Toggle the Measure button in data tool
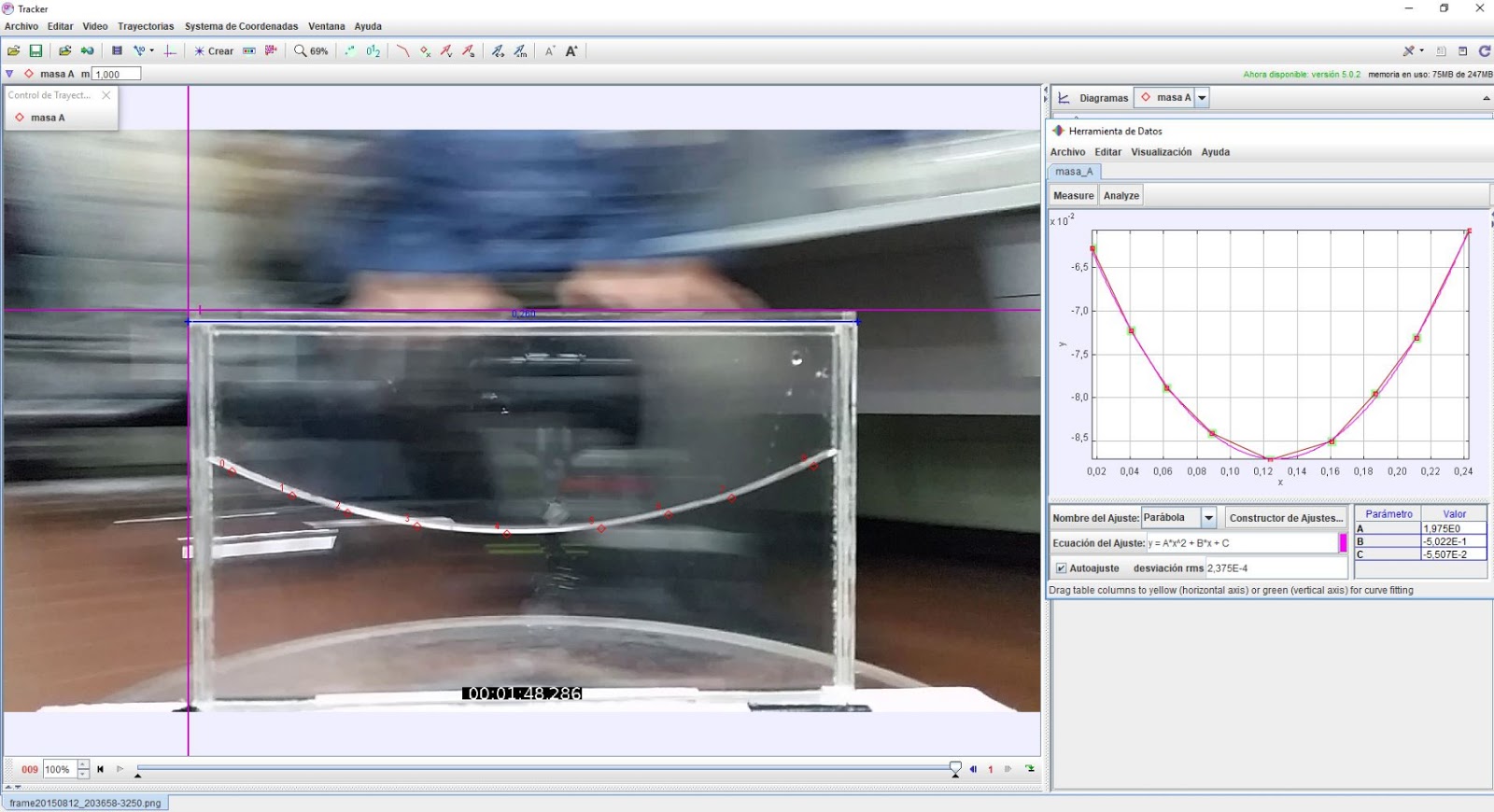This screenshot has width=1494, height=812. [1073, 196]
